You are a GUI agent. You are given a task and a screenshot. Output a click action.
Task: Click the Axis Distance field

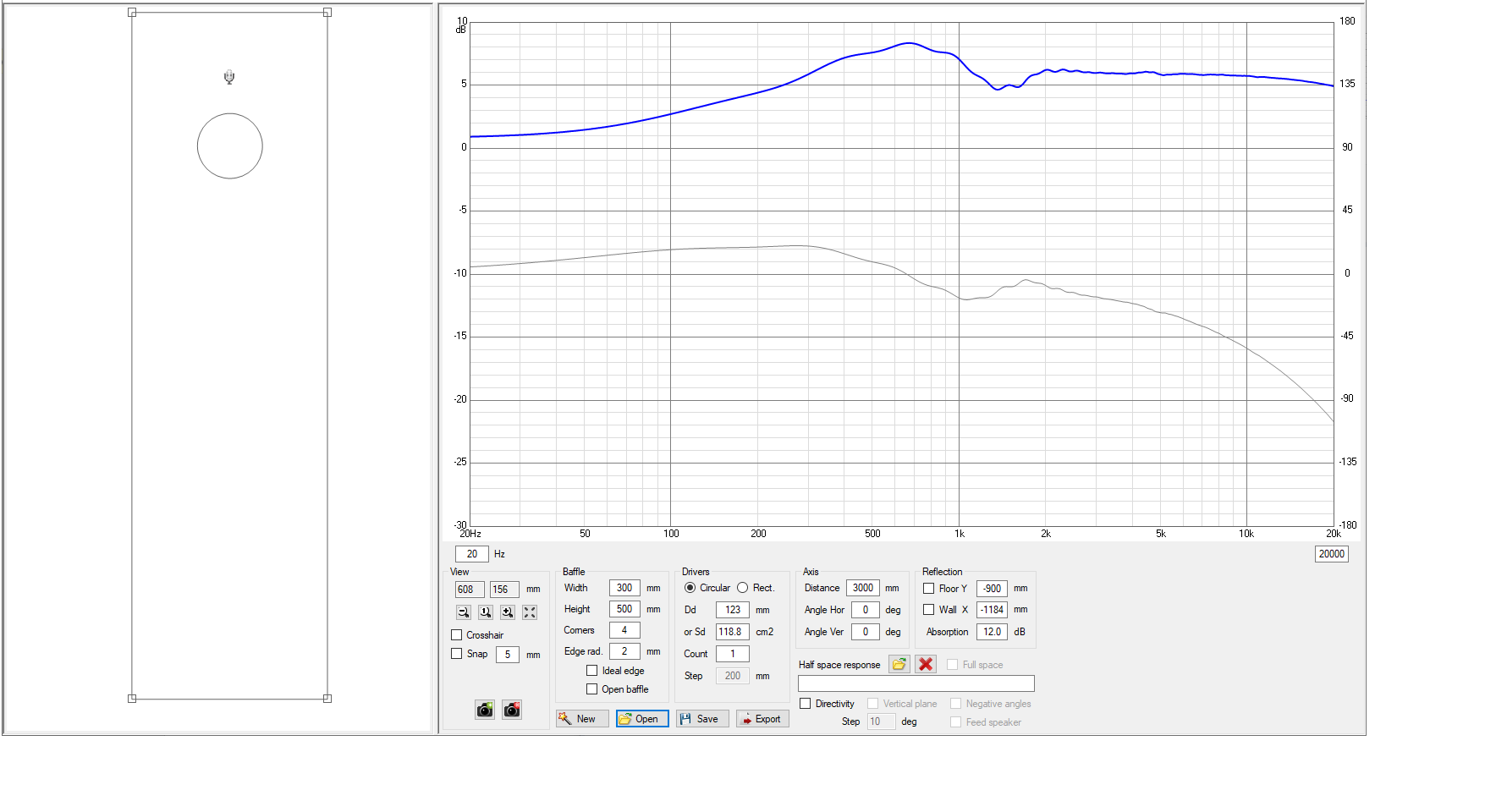863,588
